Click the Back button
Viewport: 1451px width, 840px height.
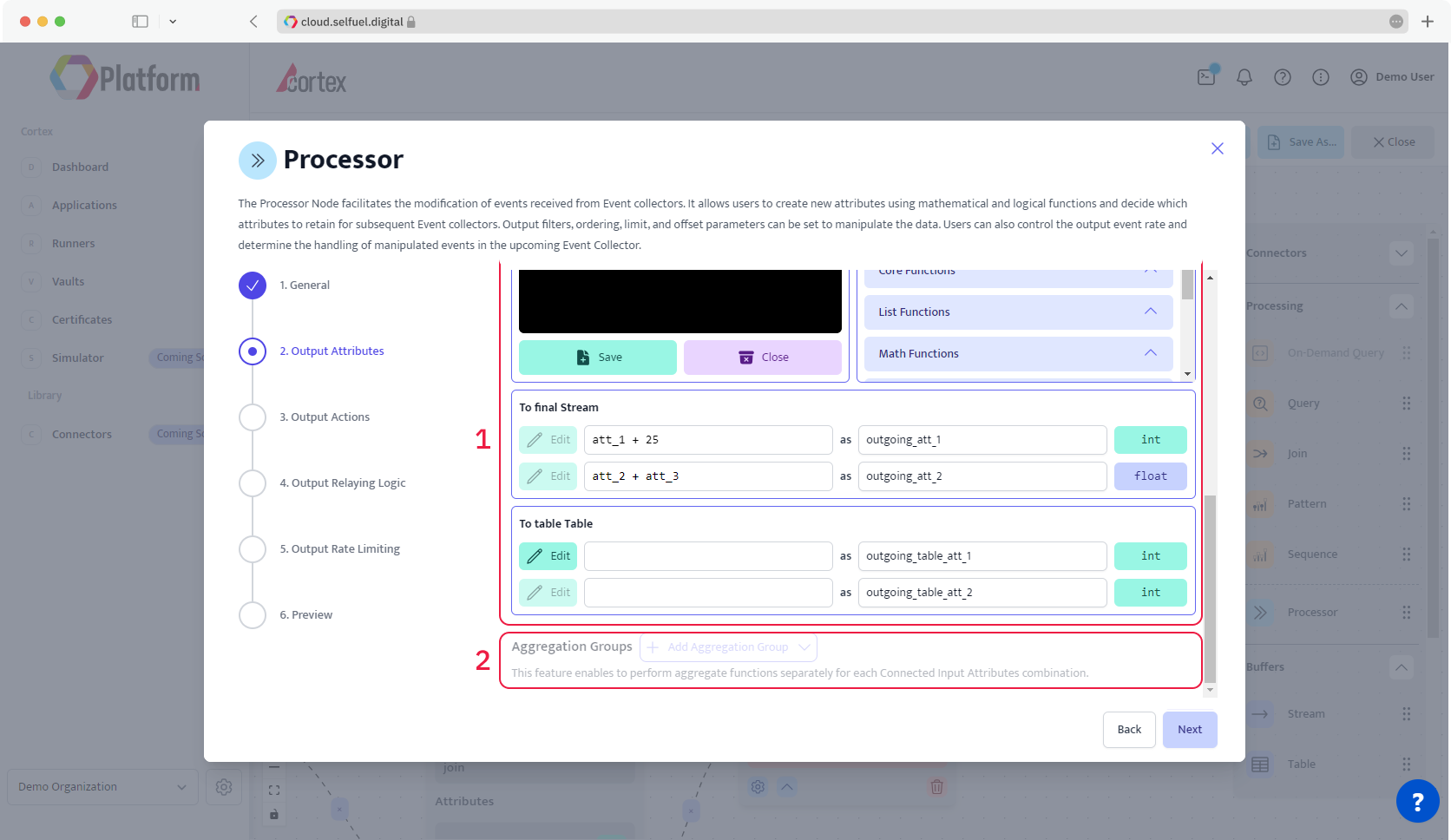pyautogui.click(x=1129, y=730)
